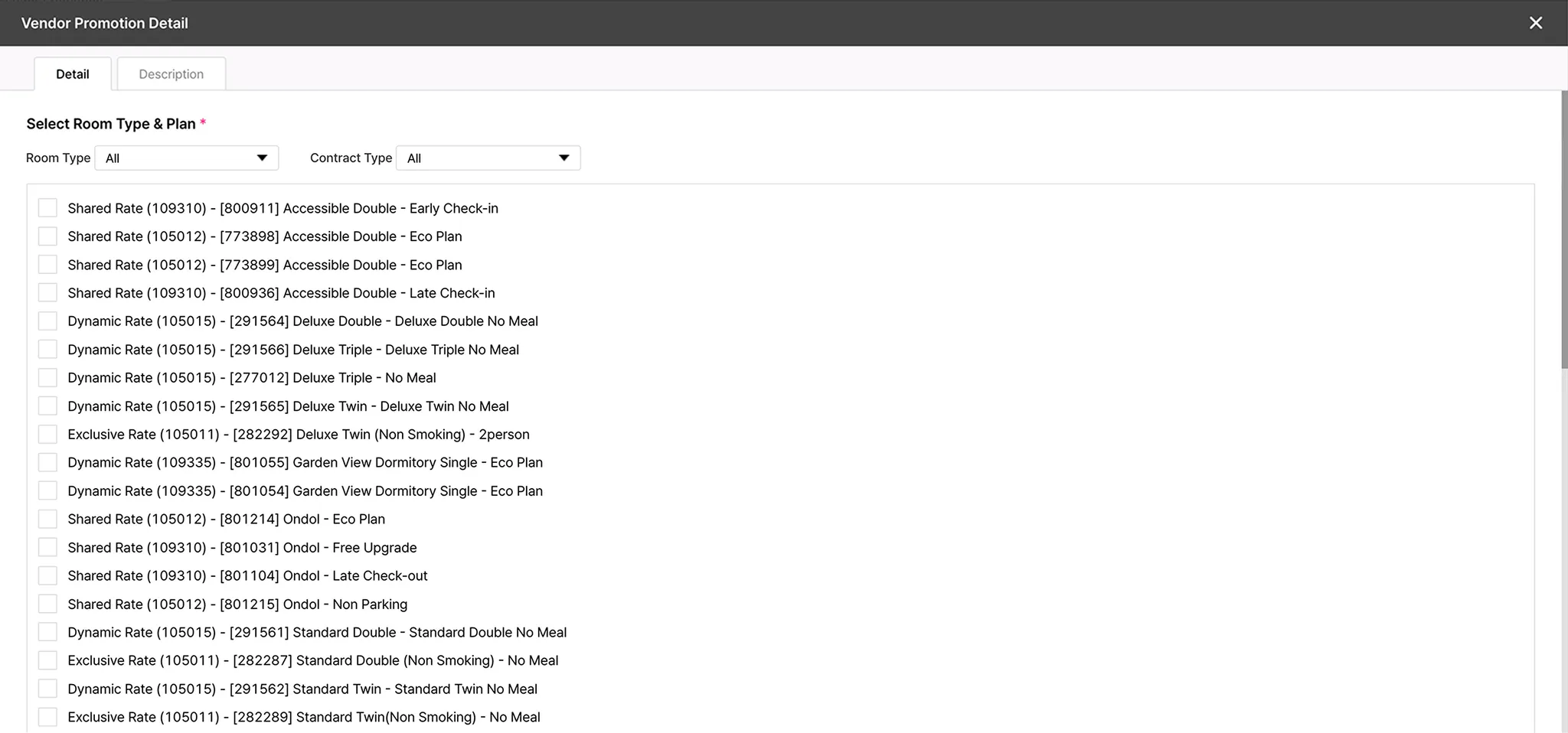Viewport: 1568px width, 733px height.
Task: Open the Contract Type dropdown
Action: 488,158
